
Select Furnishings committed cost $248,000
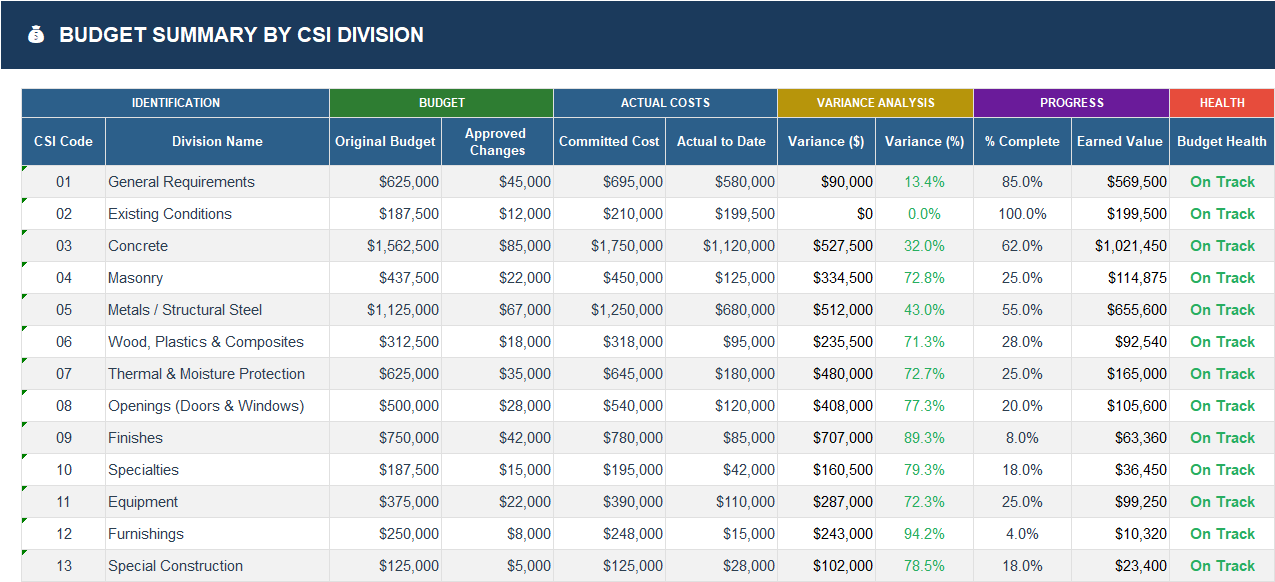point(609,534)
